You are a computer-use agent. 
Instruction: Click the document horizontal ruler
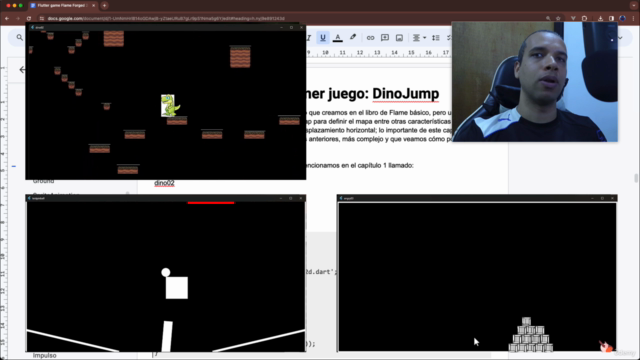(x=378, y=53)
